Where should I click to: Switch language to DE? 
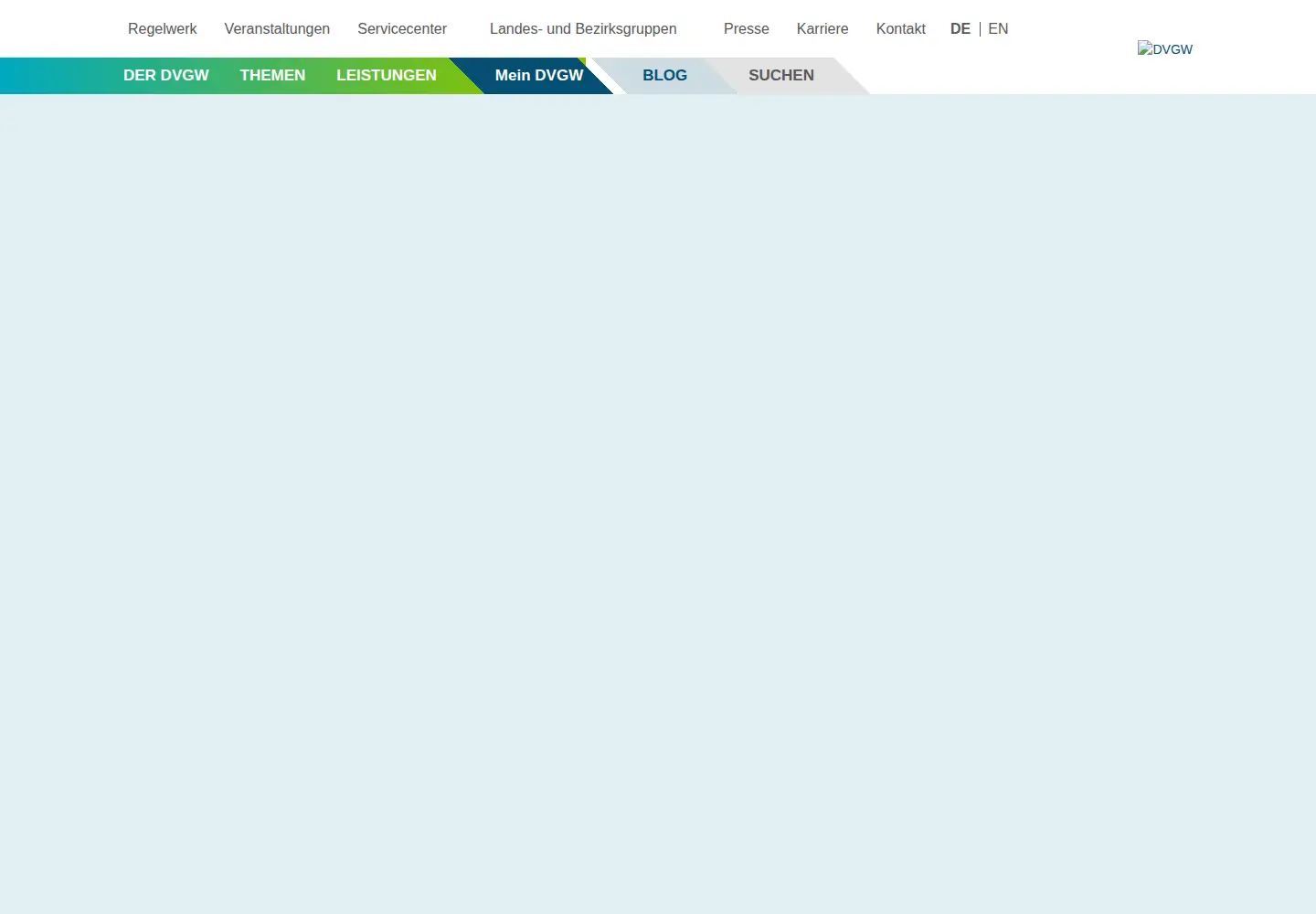[x=960, y=29]
